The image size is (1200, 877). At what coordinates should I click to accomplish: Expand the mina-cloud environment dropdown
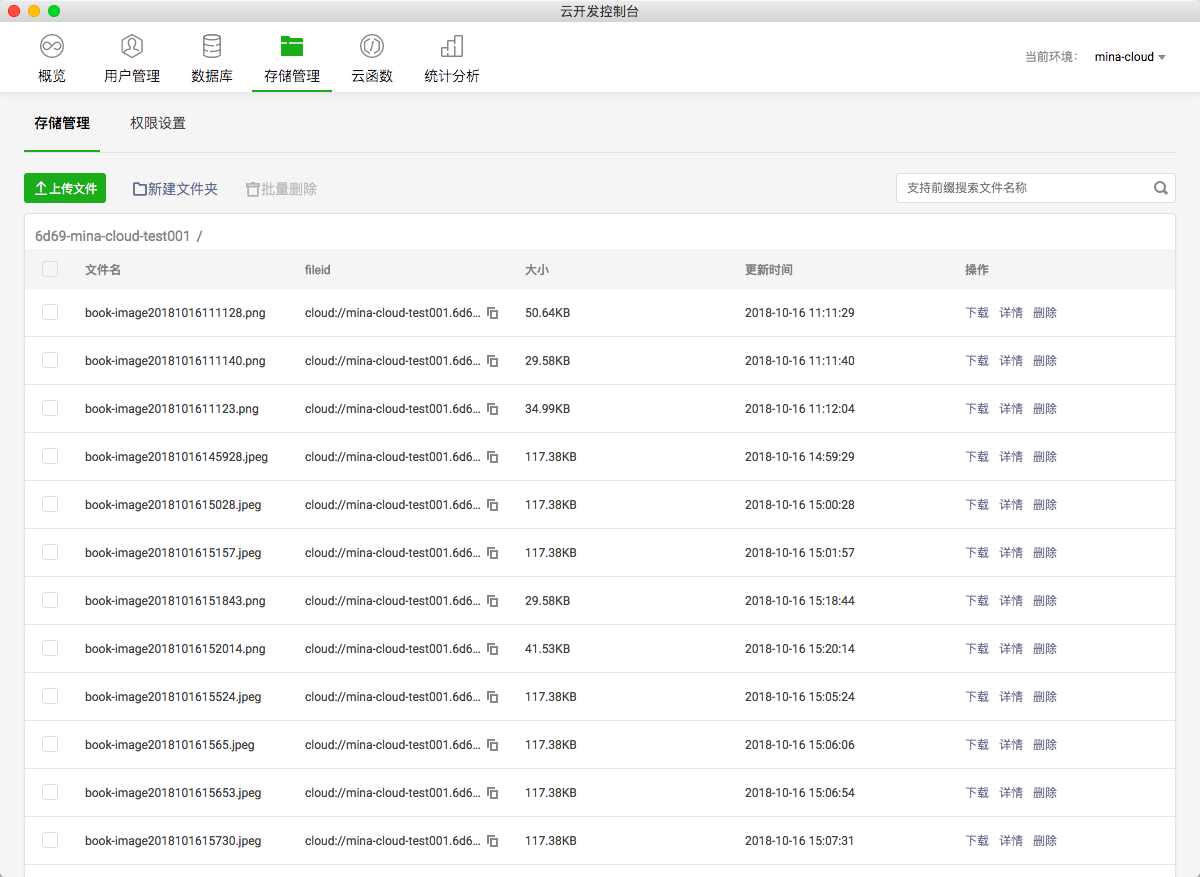click(x=1130, y=57)
